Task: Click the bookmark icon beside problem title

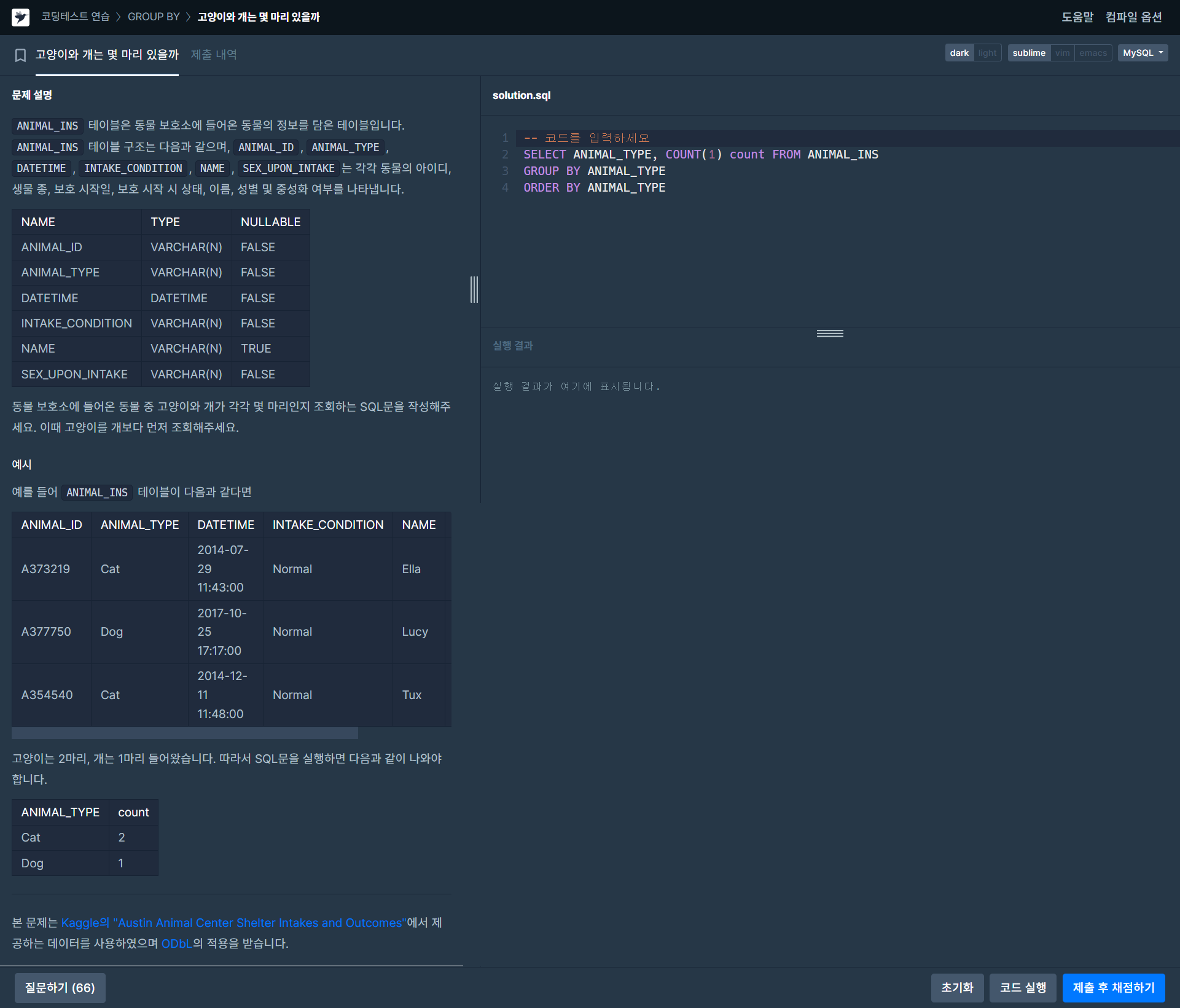Action: click(20, 55)
